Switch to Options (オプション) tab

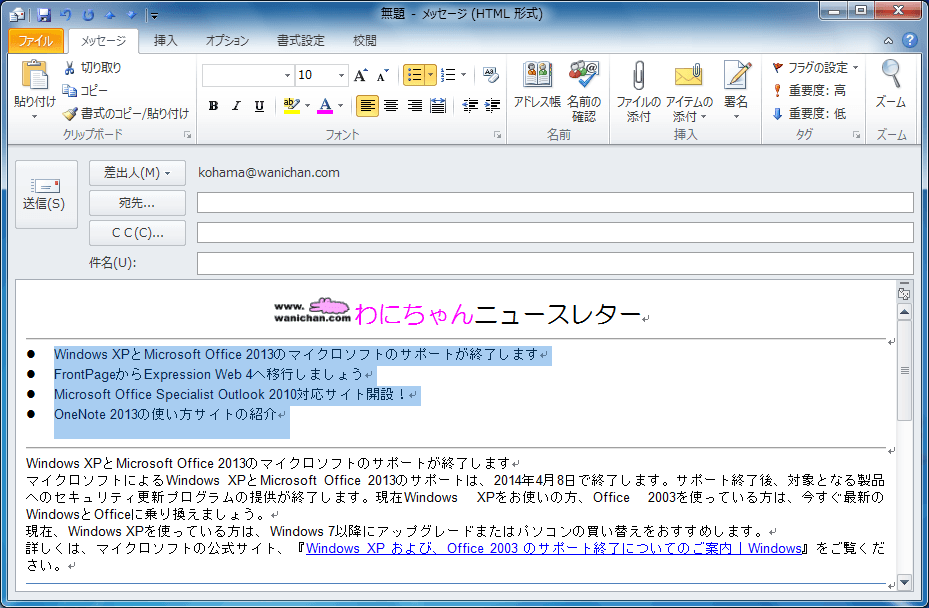[228, 40]
